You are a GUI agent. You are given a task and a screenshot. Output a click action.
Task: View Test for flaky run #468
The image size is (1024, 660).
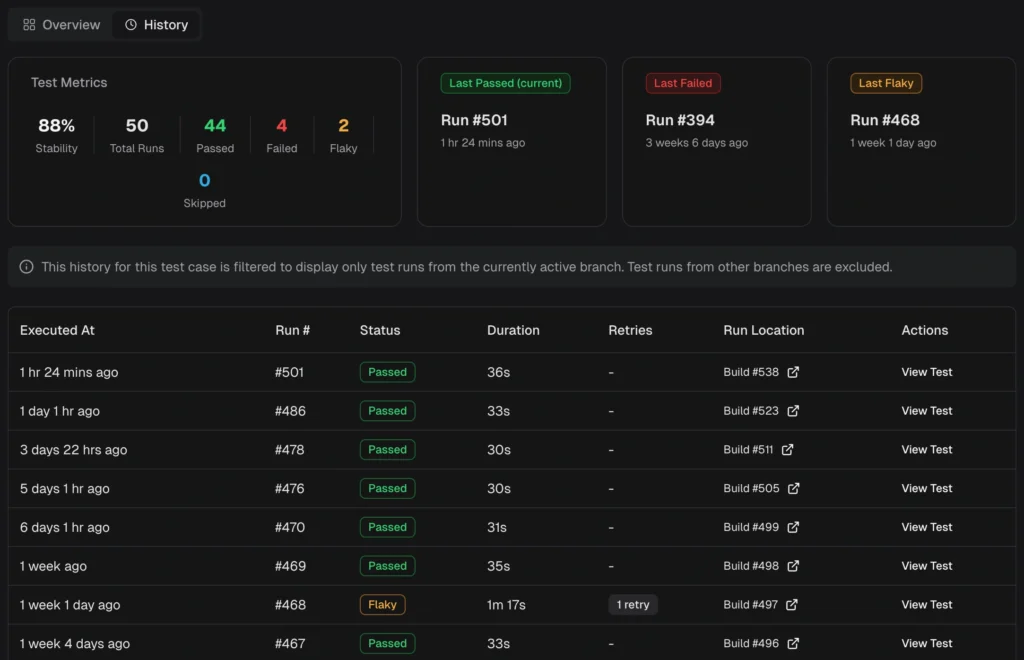pyautogui.click(x=926, y=605)
